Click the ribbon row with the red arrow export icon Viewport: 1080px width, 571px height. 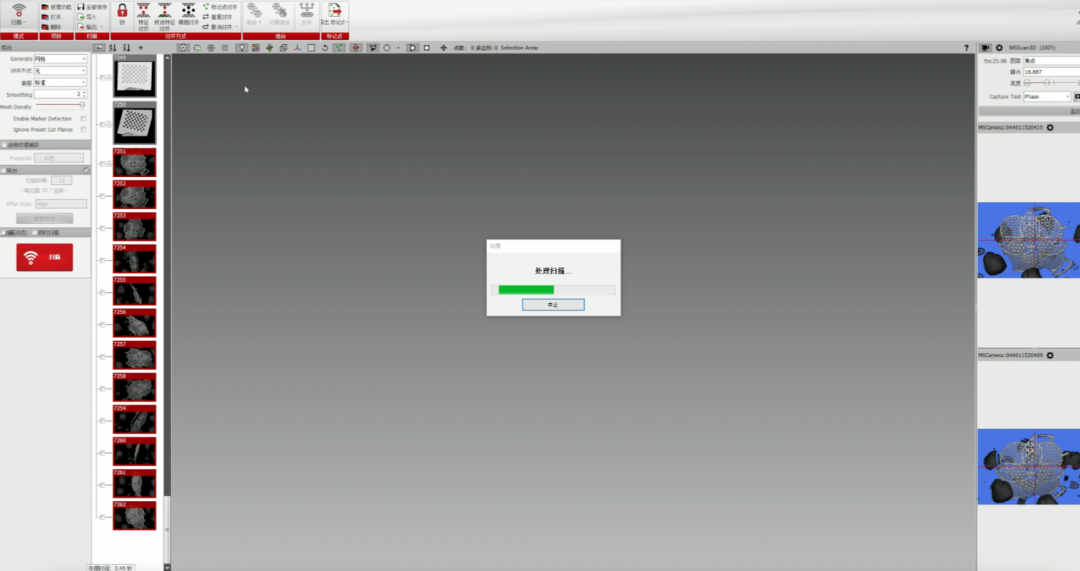pyautogui.click(x=90, y=27)
